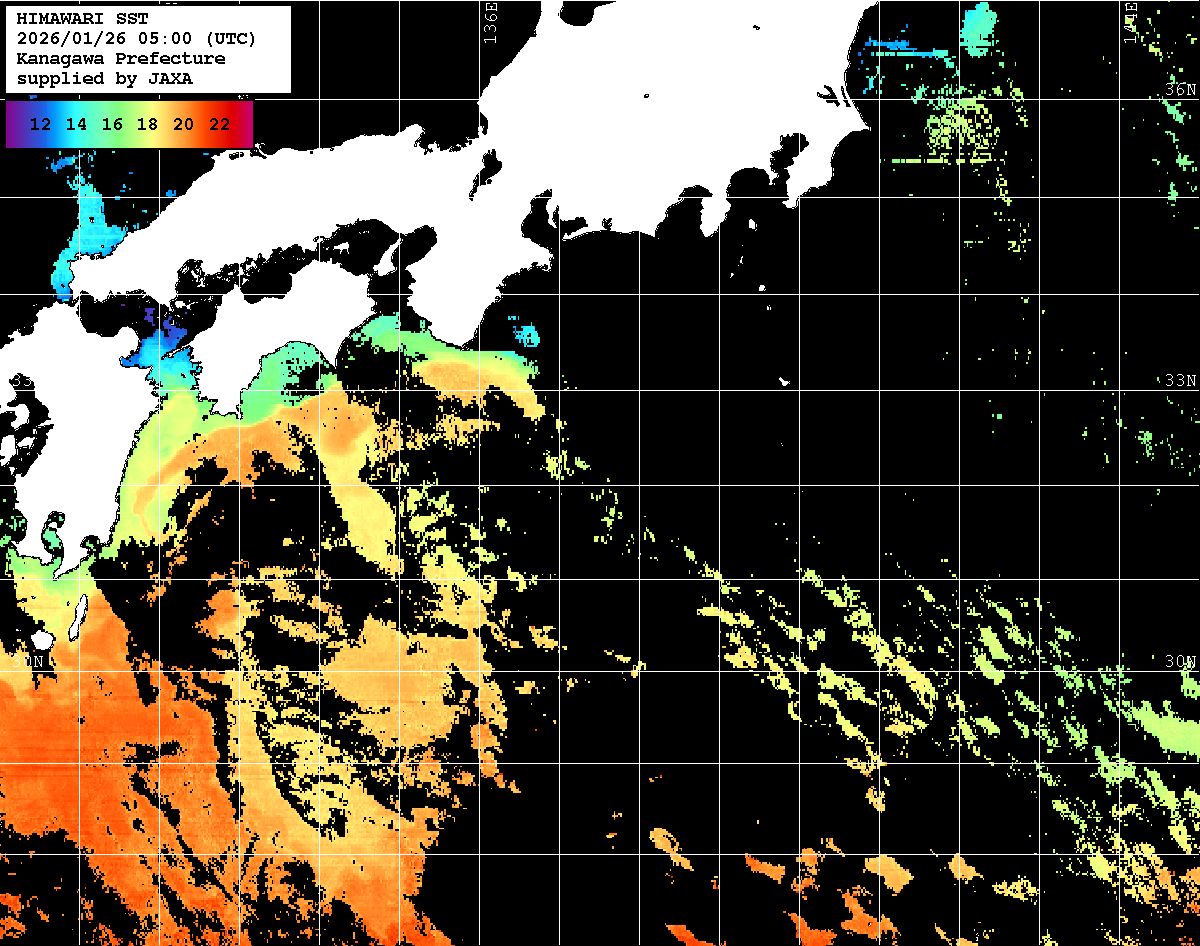1200x946 pixels.
Task: Select the 12 value on temperature legend
Action: point(41,124)
